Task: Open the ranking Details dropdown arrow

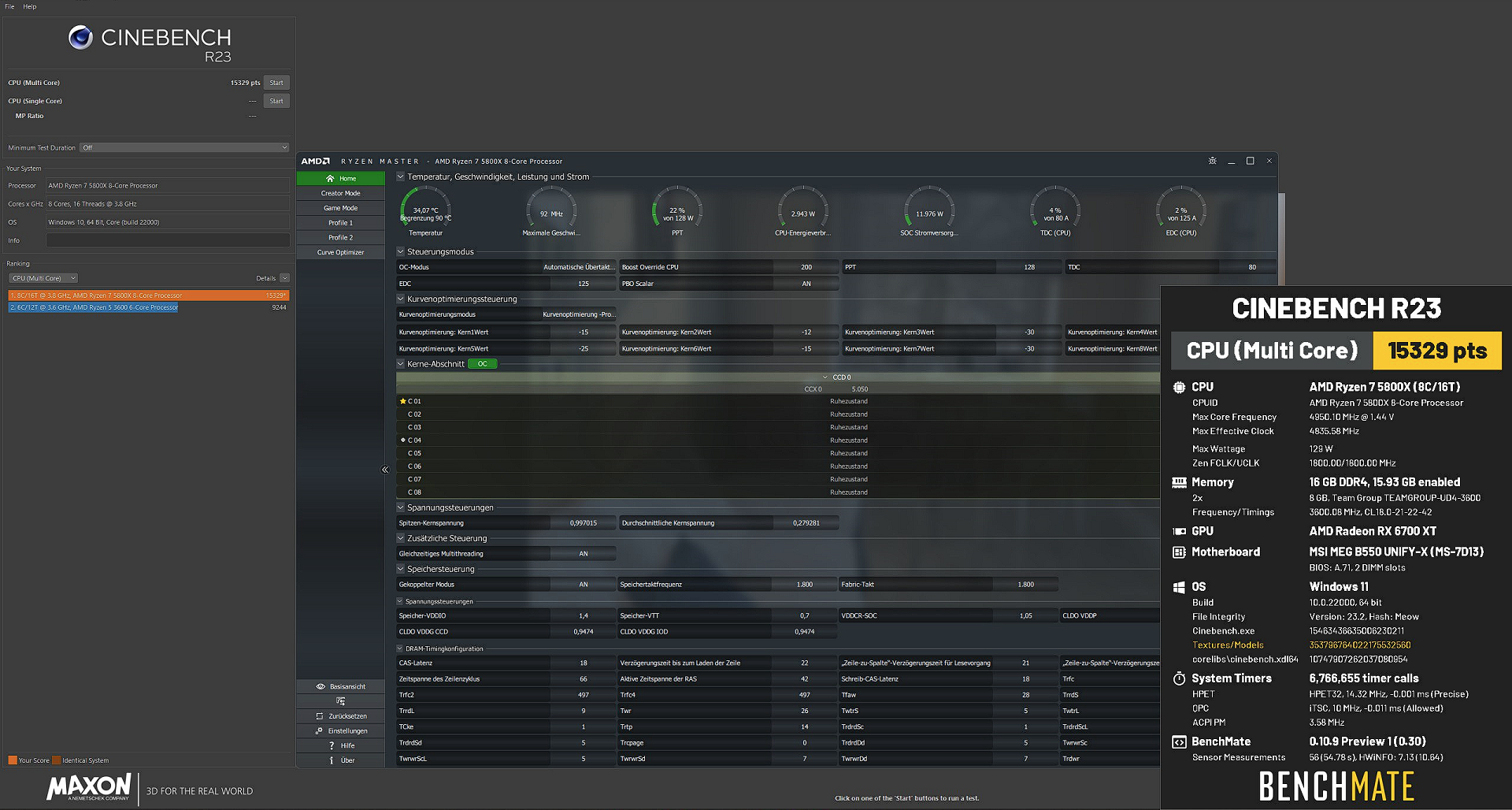Action: [x=284, y=278]
